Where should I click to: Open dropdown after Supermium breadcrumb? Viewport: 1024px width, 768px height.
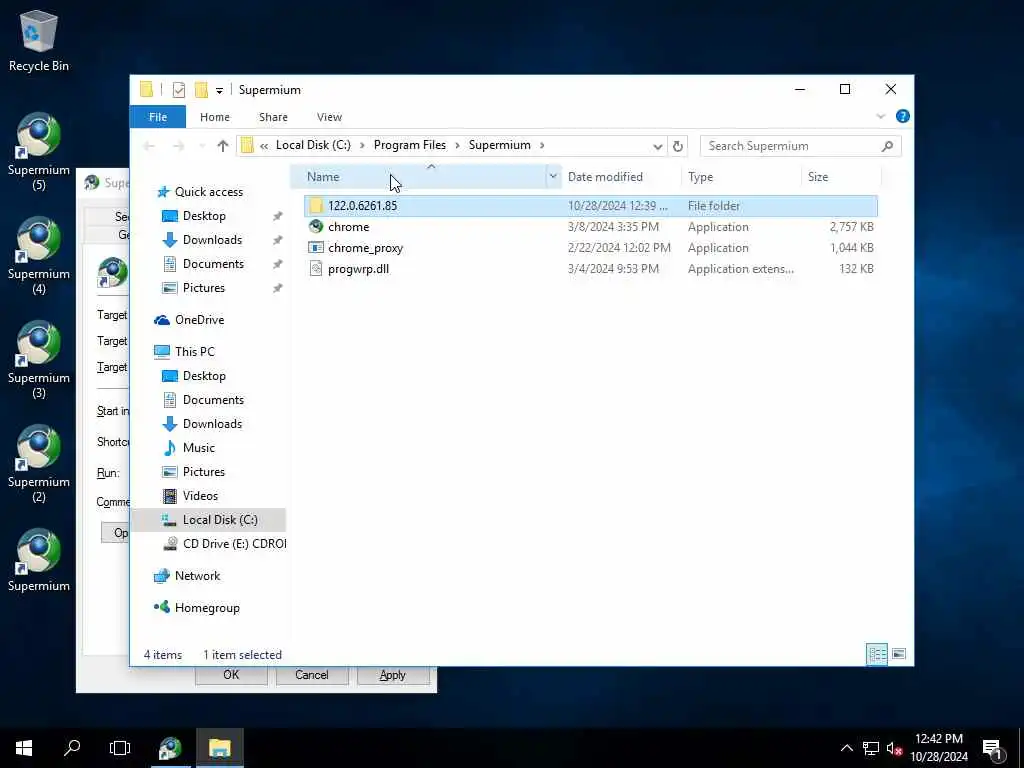click(x=542, y=145)
